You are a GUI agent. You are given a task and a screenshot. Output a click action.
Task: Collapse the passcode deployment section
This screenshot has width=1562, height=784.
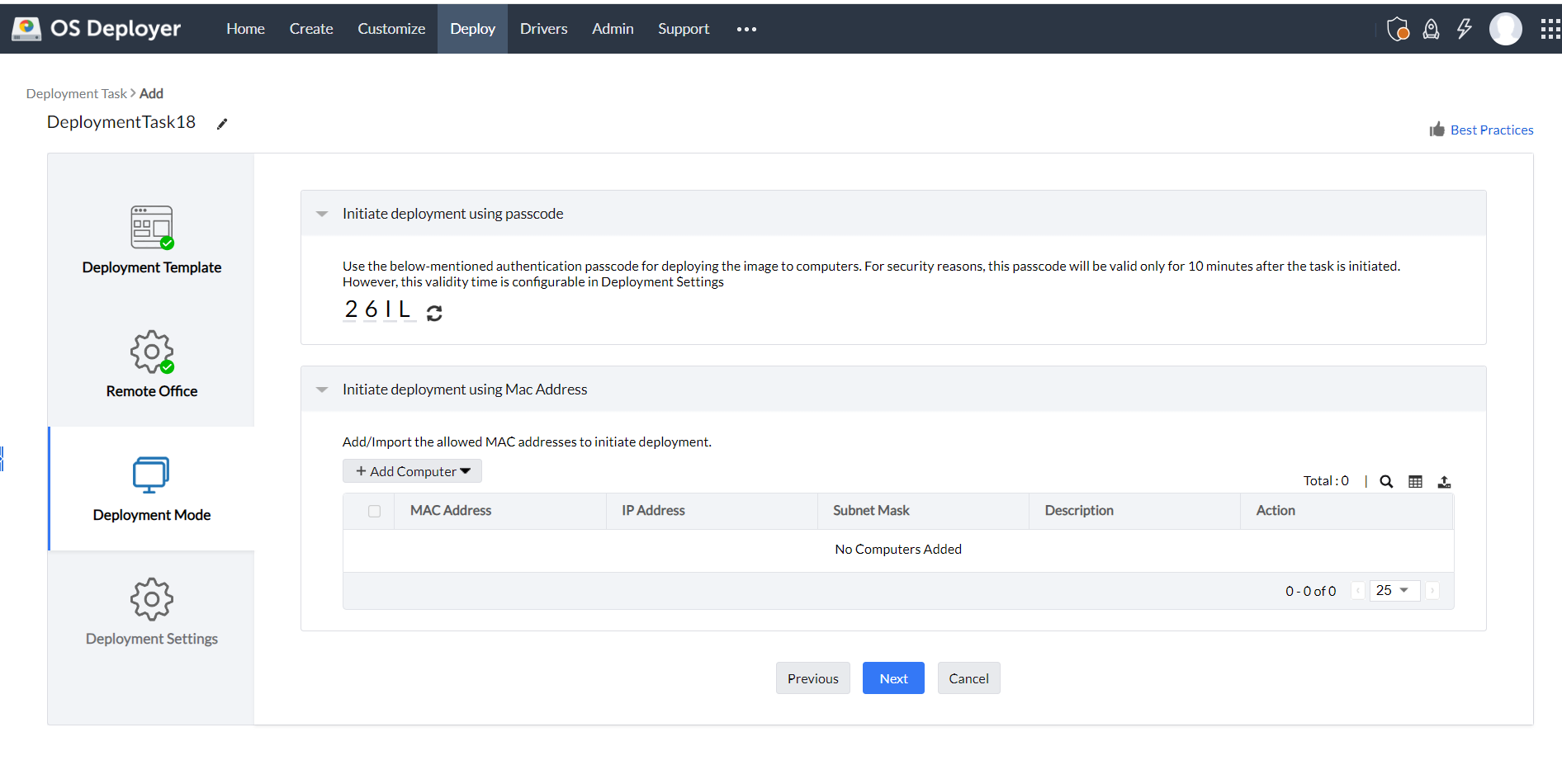pyautogui.click(x=321, y=213)
